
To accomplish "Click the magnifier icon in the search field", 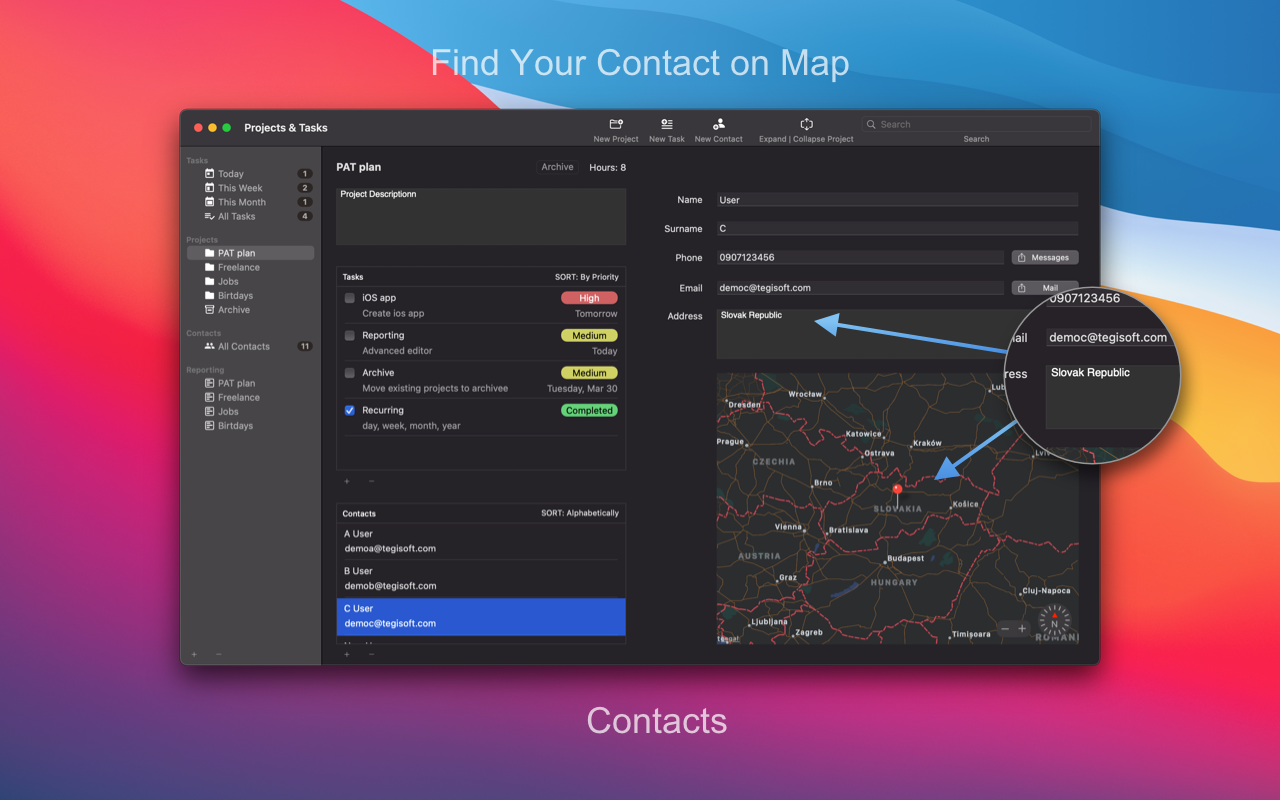I will click(872, 124).
